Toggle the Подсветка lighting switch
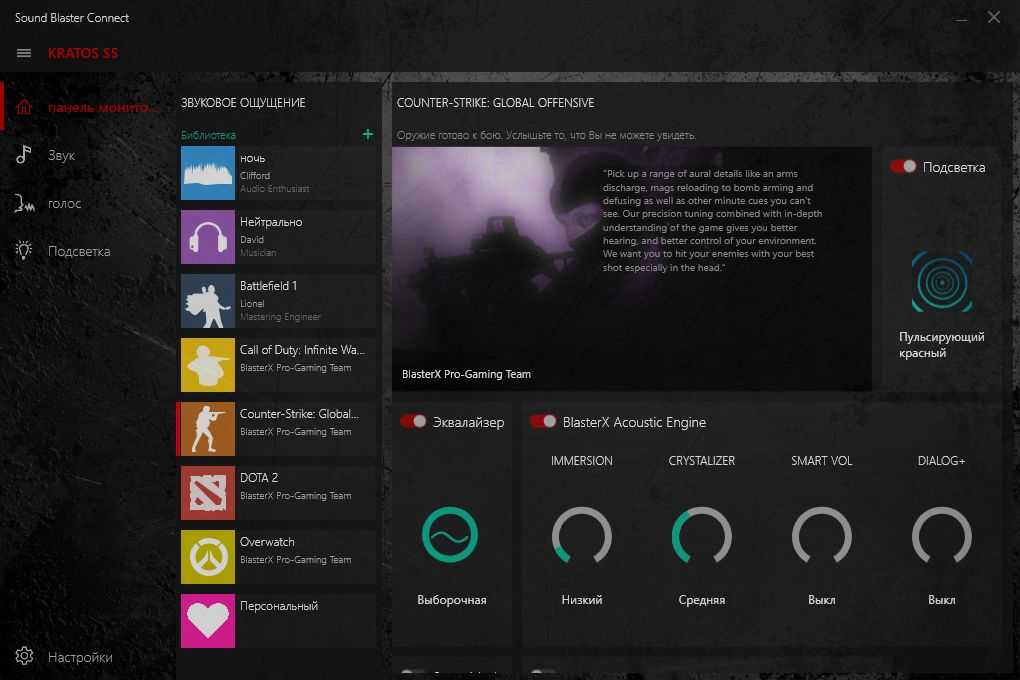 click(x=903, y=167)
